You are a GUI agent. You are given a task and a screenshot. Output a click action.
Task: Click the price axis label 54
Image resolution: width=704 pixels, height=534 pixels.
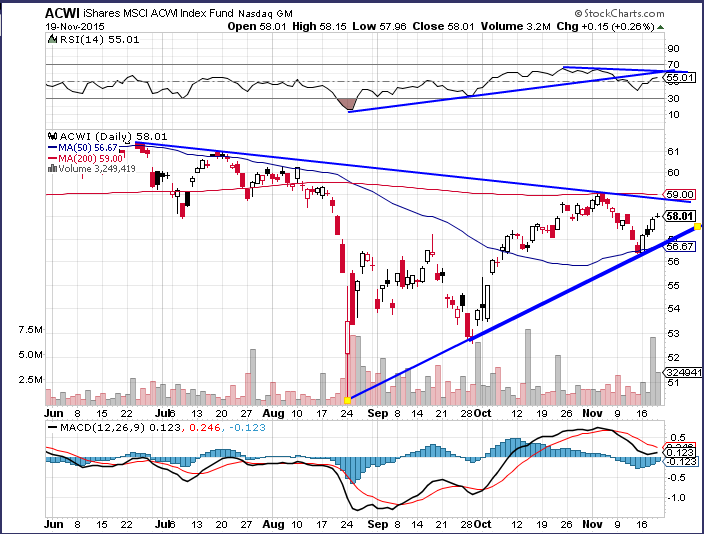pyautogui.click(x=673, y=309)
